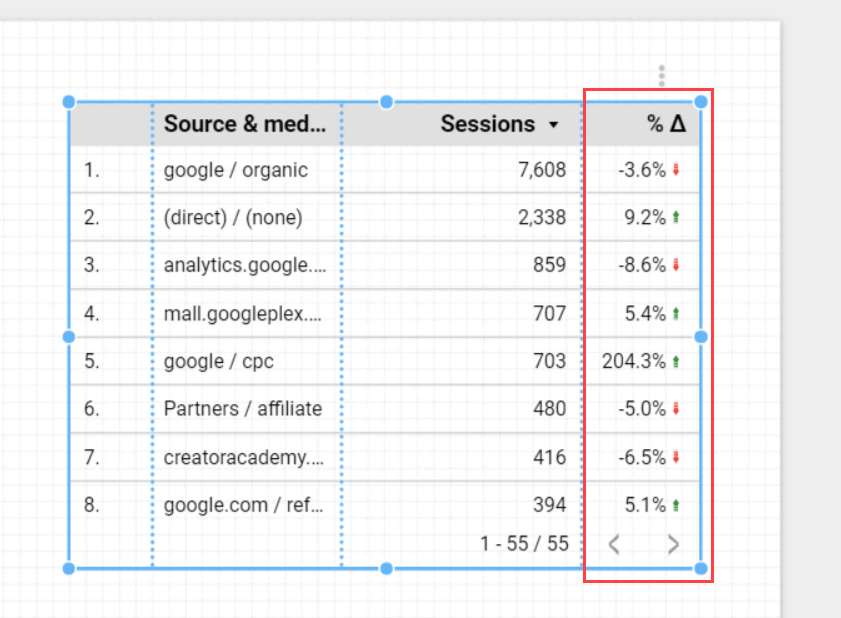Image resolution: width=841 pixels, height=618 pixels.
Task: Click the 7,608 sessions value
Action: coord(542,170)
